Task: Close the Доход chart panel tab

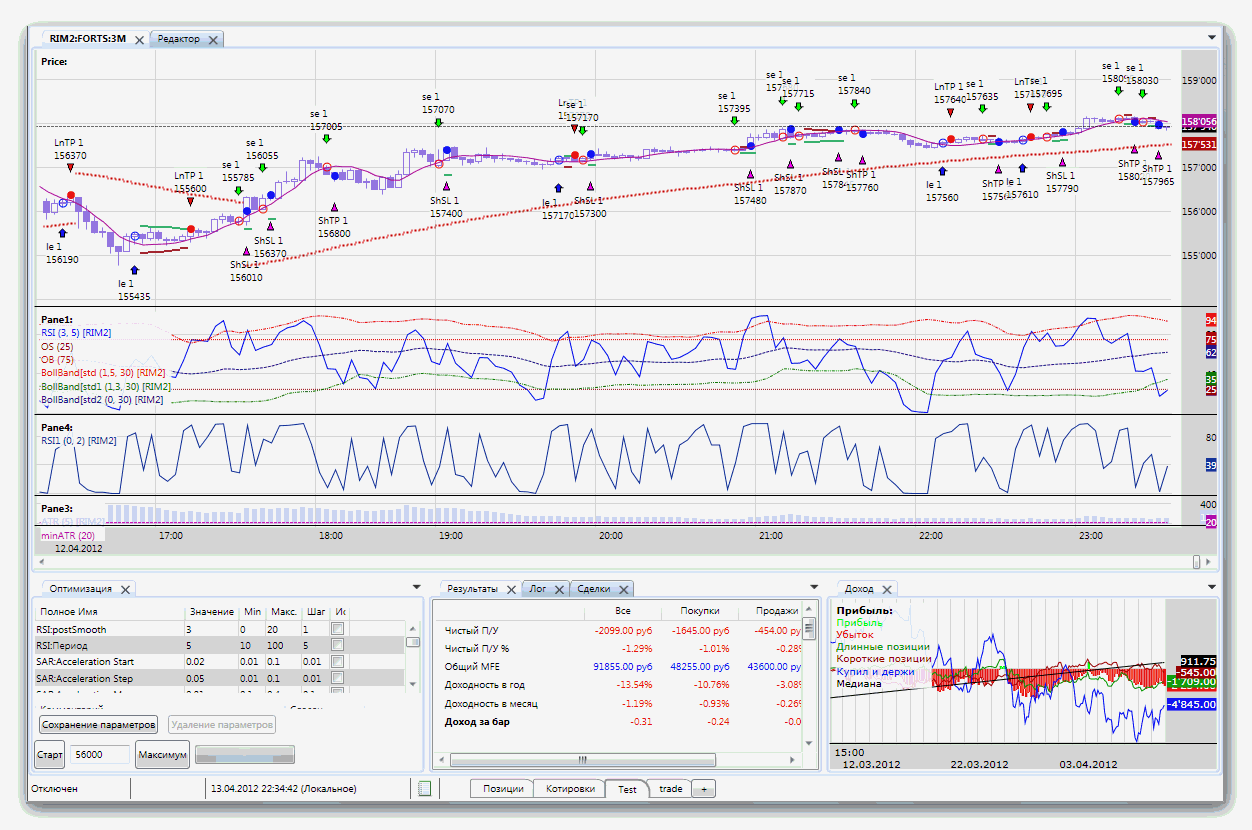Action: 886,590
